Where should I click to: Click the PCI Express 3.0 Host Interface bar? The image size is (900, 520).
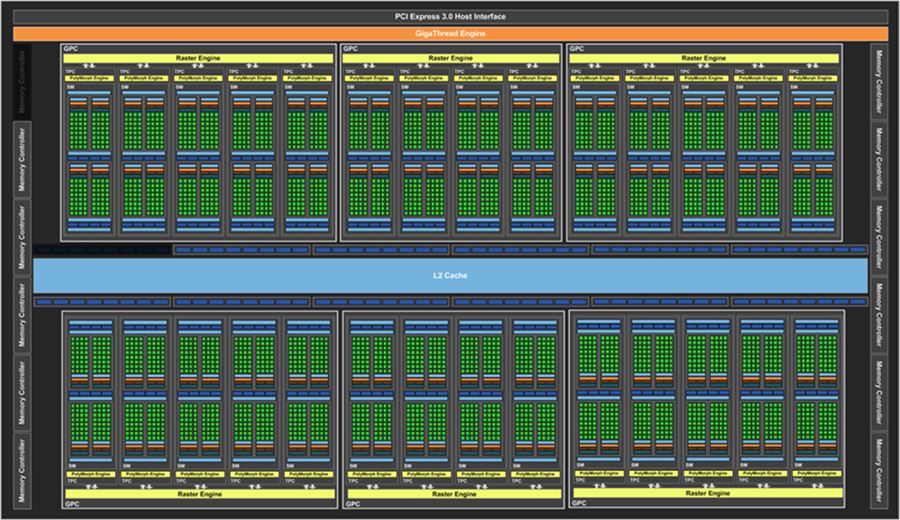pos(450,17)
